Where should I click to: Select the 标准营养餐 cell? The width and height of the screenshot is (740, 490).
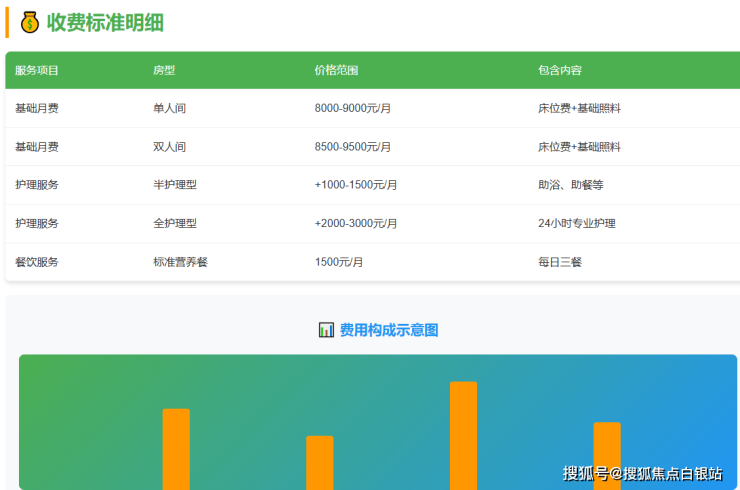click(180, 262)
